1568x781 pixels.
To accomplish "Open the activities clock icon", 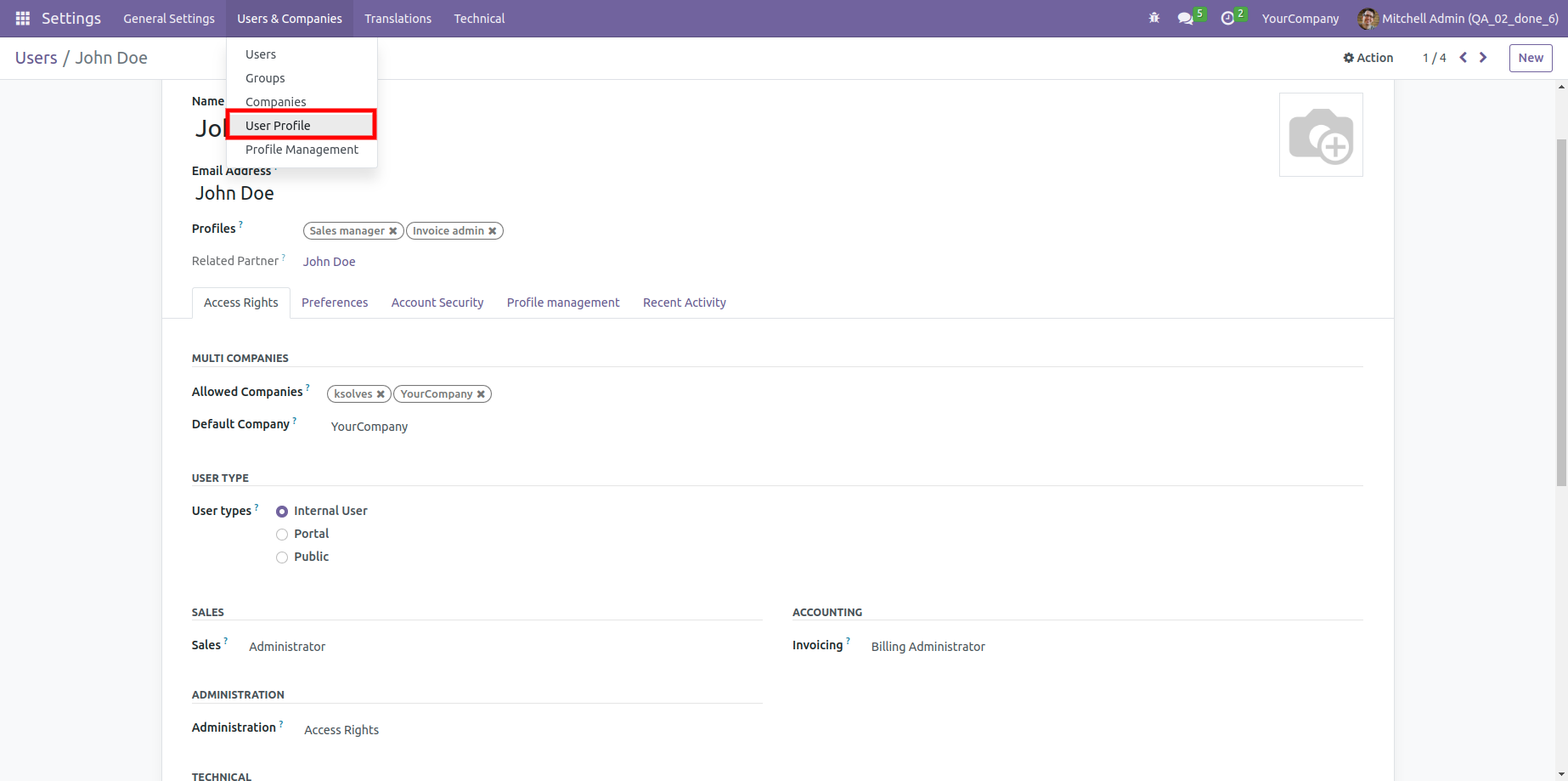I will point(1227,19).
